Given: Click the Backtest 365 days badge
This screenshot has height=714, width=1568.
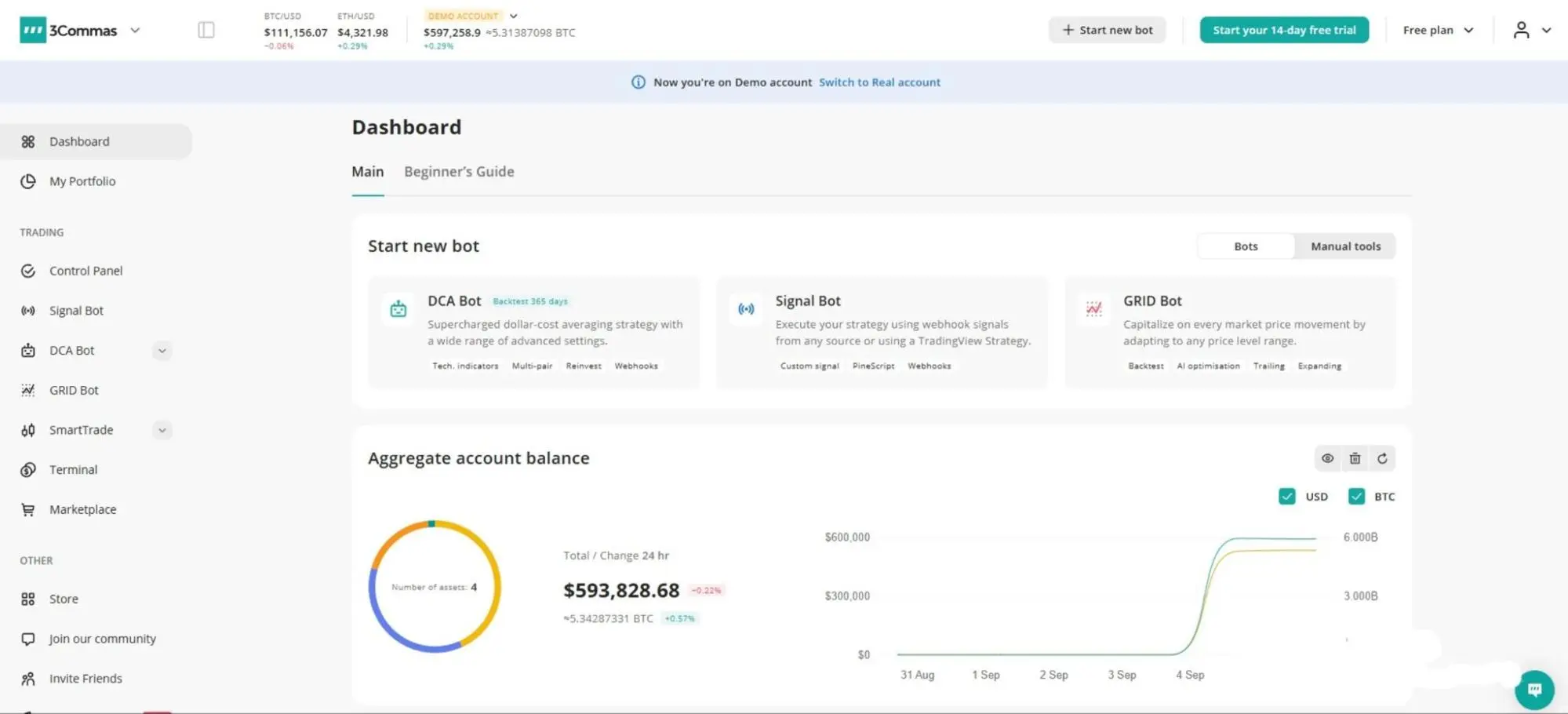Looking at the screenshot, I should (x=530, y=301).
